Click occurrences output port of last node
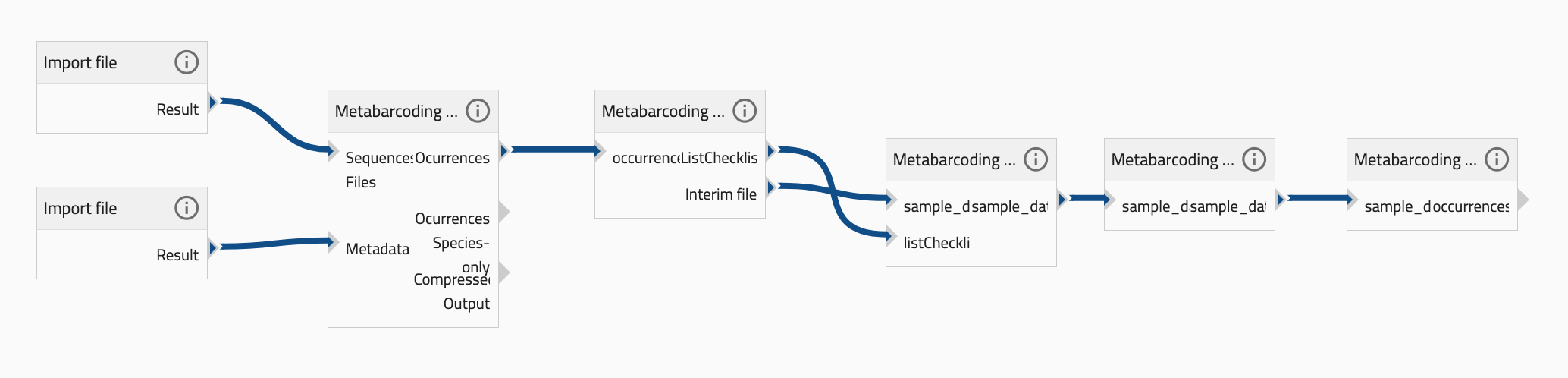1568x378 pixels. pyautogui.click(x=1523, y=199)
